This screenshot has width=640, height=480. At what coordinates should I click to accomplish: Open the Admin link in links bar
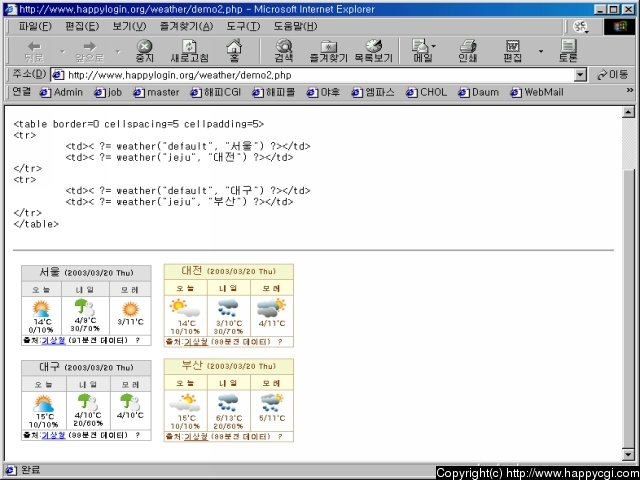tap(62, 93)
